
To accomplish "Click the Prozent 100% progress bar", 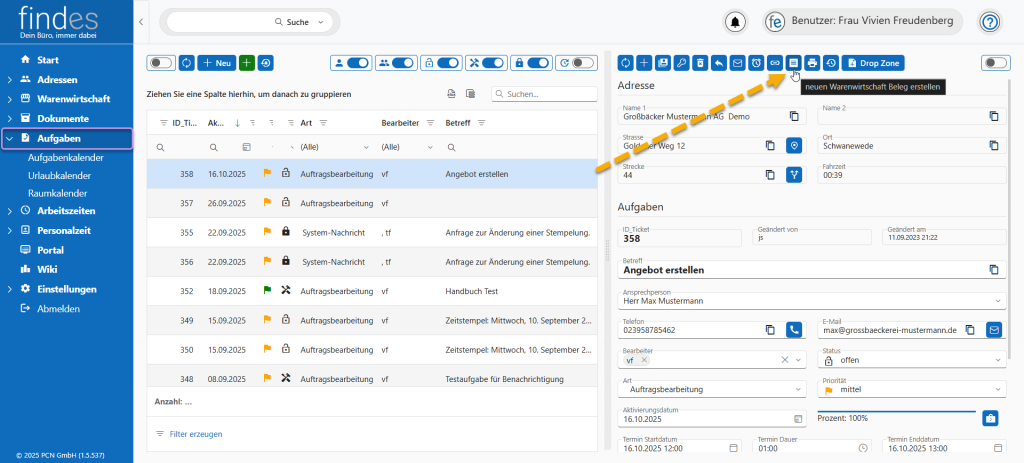I will (x=895, y=411).
